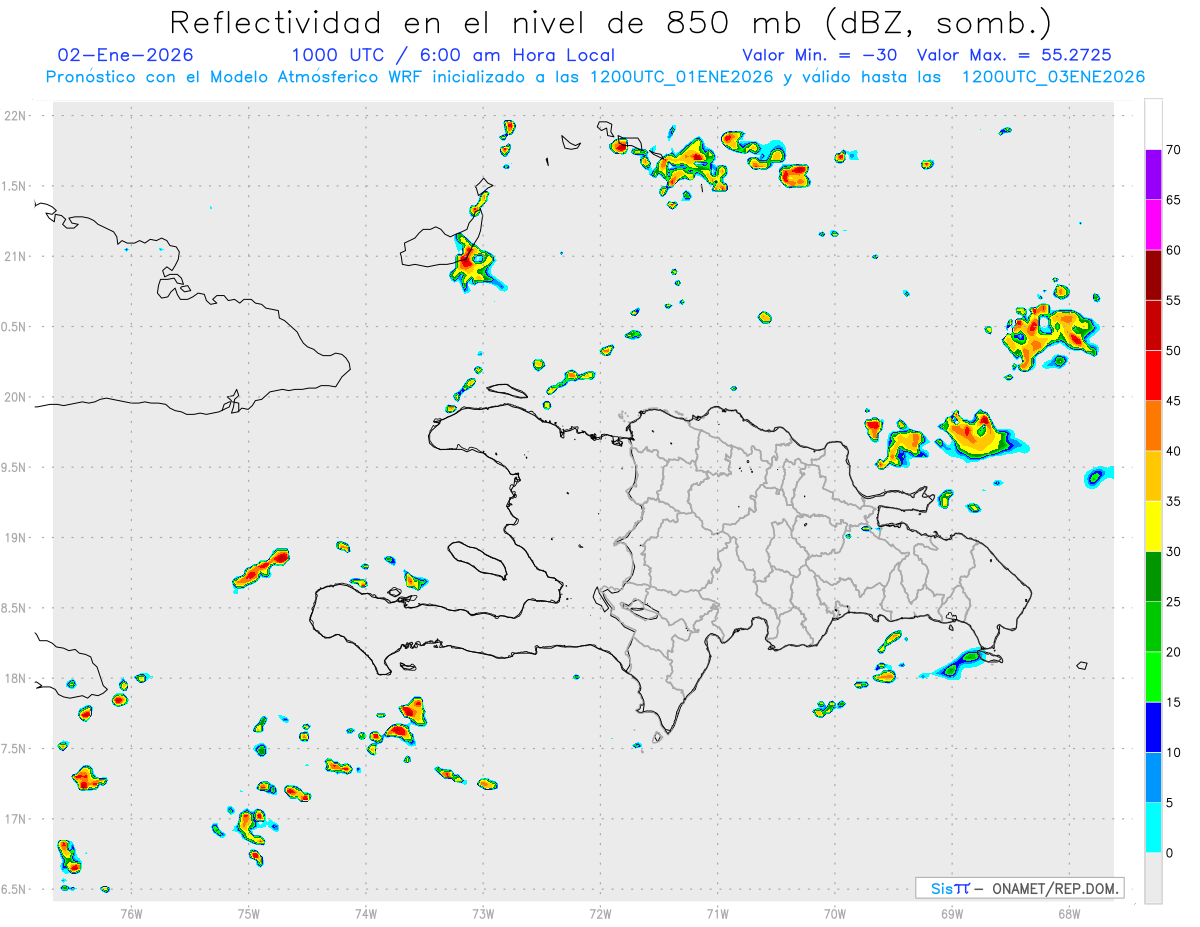The image size is (1200, 927).
Task: Click the dark green 25–30 dBZ band
Action: 1153,577
